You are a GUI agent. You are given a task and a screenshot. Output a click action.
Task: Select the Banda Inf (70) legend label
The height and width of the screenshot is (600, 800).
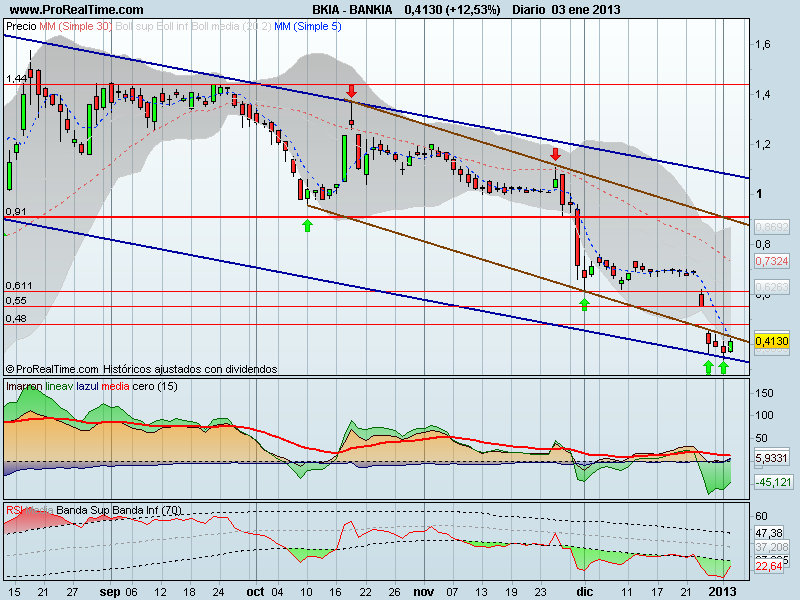pos(146,510)
